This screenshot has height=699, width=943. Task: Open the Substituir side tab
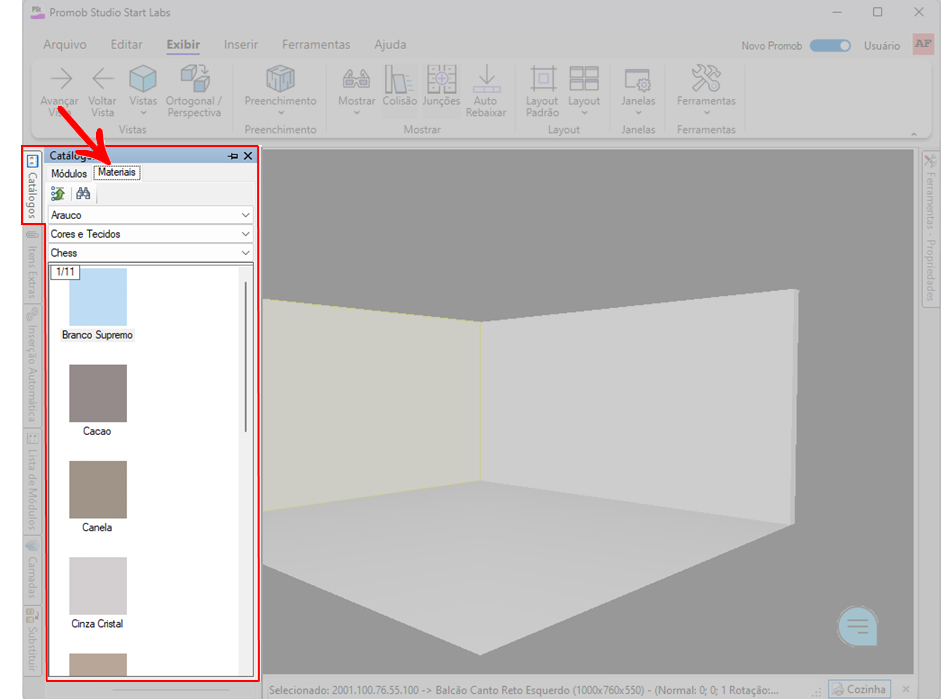point(32,641)
